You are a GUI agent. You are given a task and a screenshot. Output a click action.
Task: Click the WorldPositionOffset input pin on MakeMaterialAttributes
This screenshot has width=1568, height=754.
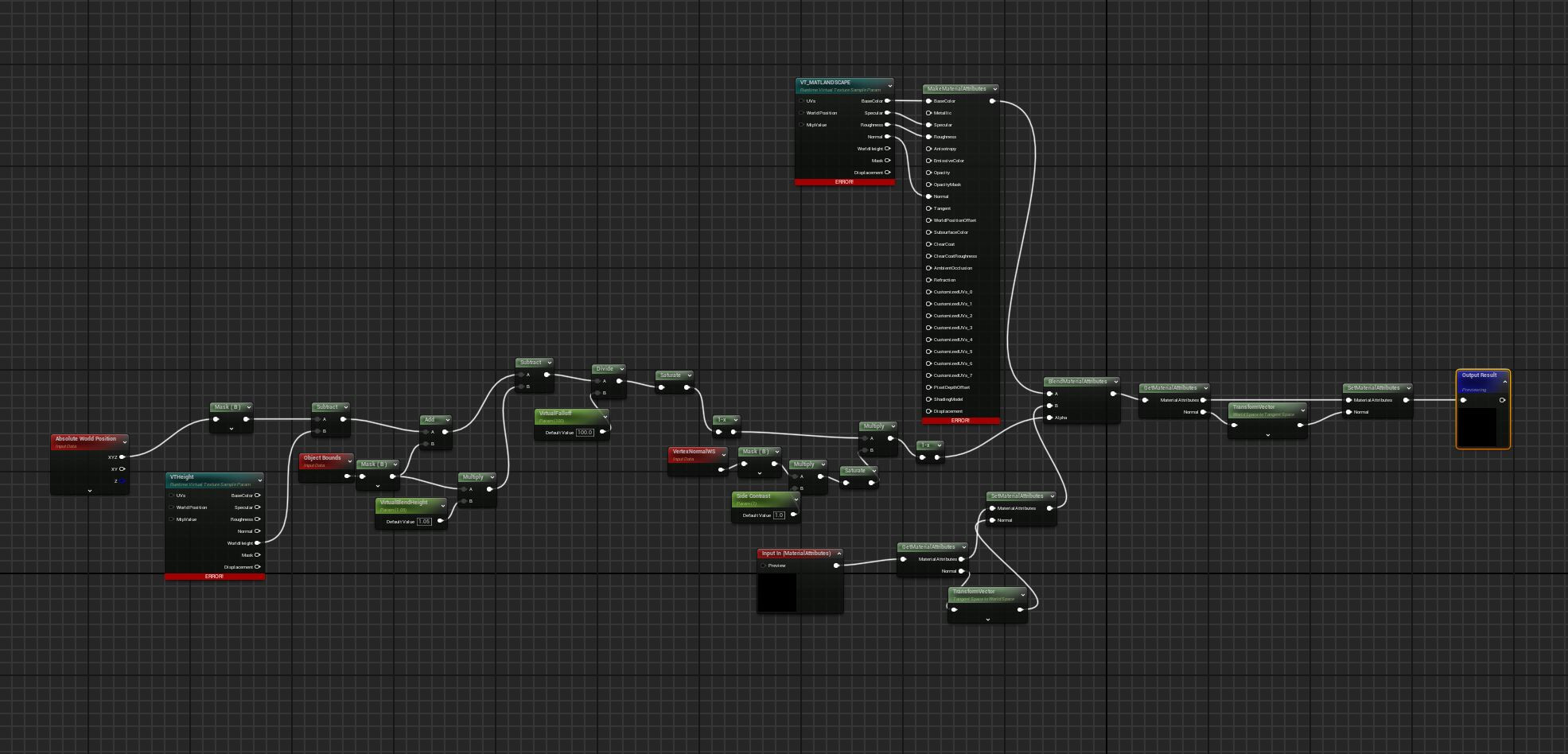tap(928, 220)
